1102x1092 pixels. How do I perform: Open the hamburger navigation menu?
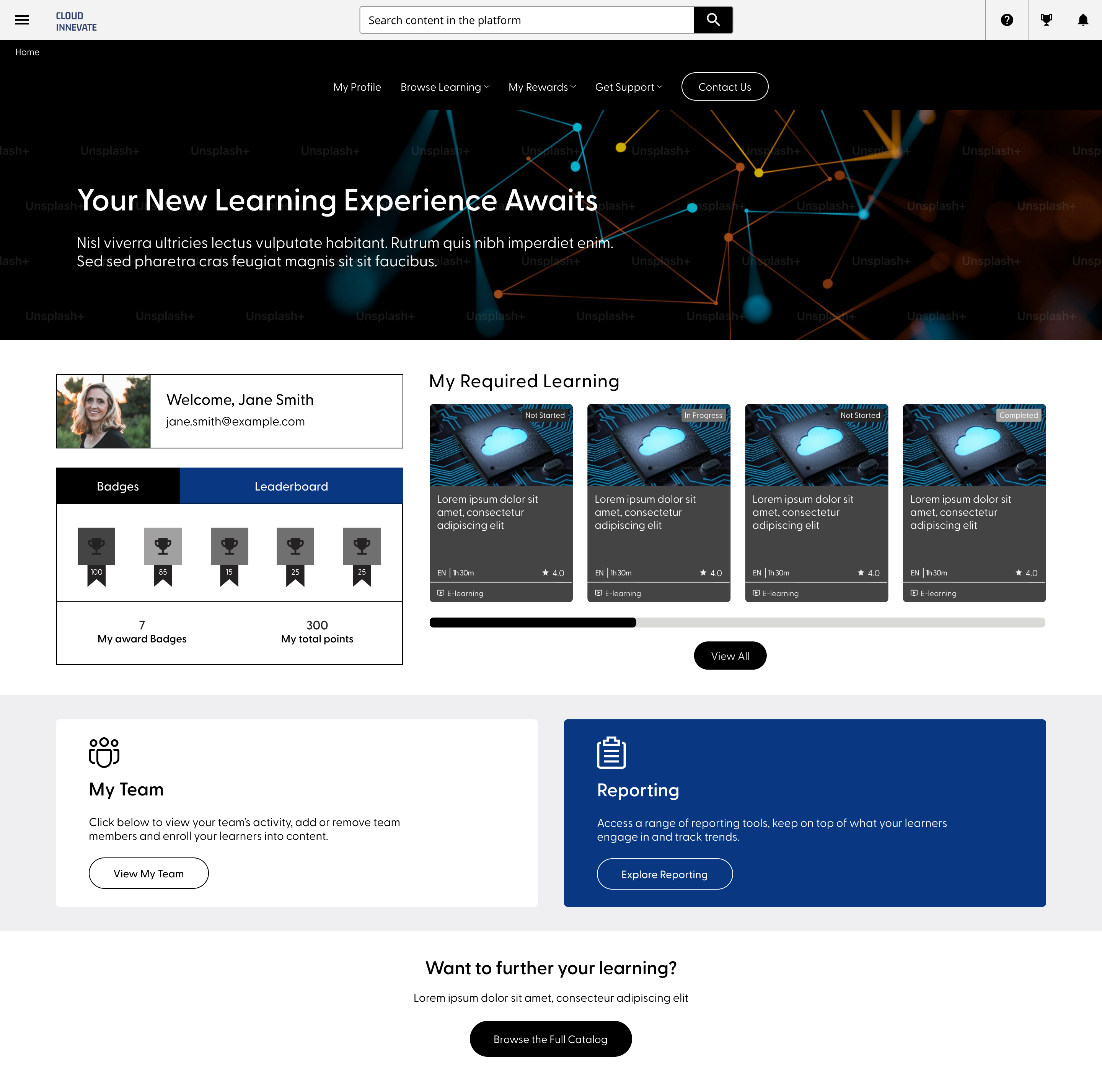tap(22, 20)
